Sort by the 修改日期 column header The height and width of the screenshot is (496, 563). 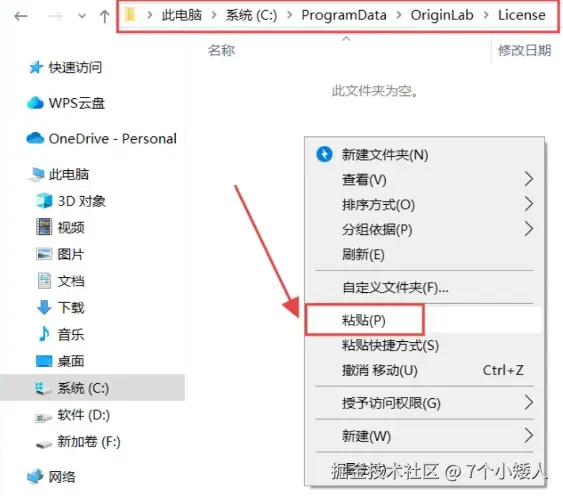(525, 50)
